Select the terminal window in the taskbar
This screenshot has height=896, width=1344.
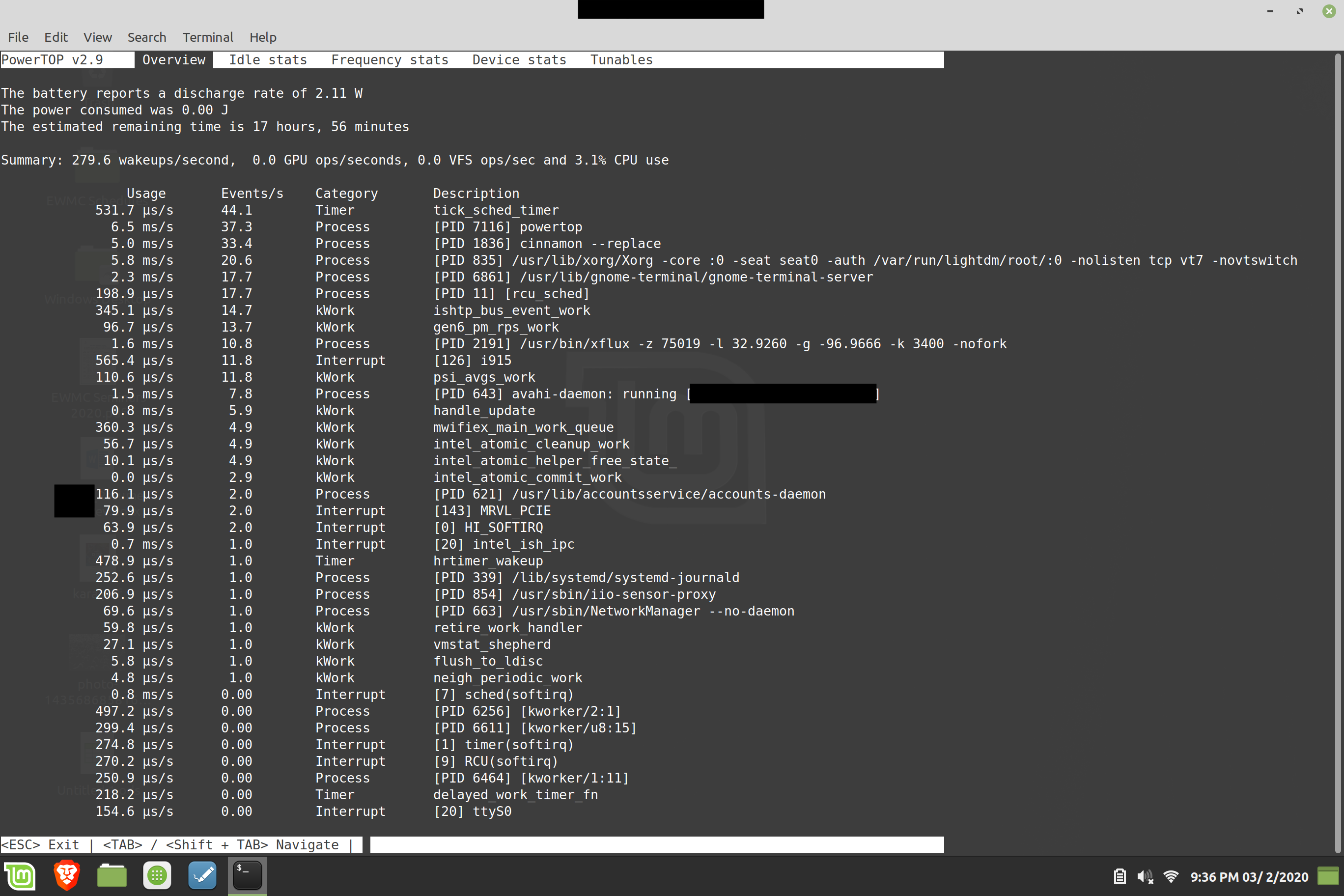247,875
